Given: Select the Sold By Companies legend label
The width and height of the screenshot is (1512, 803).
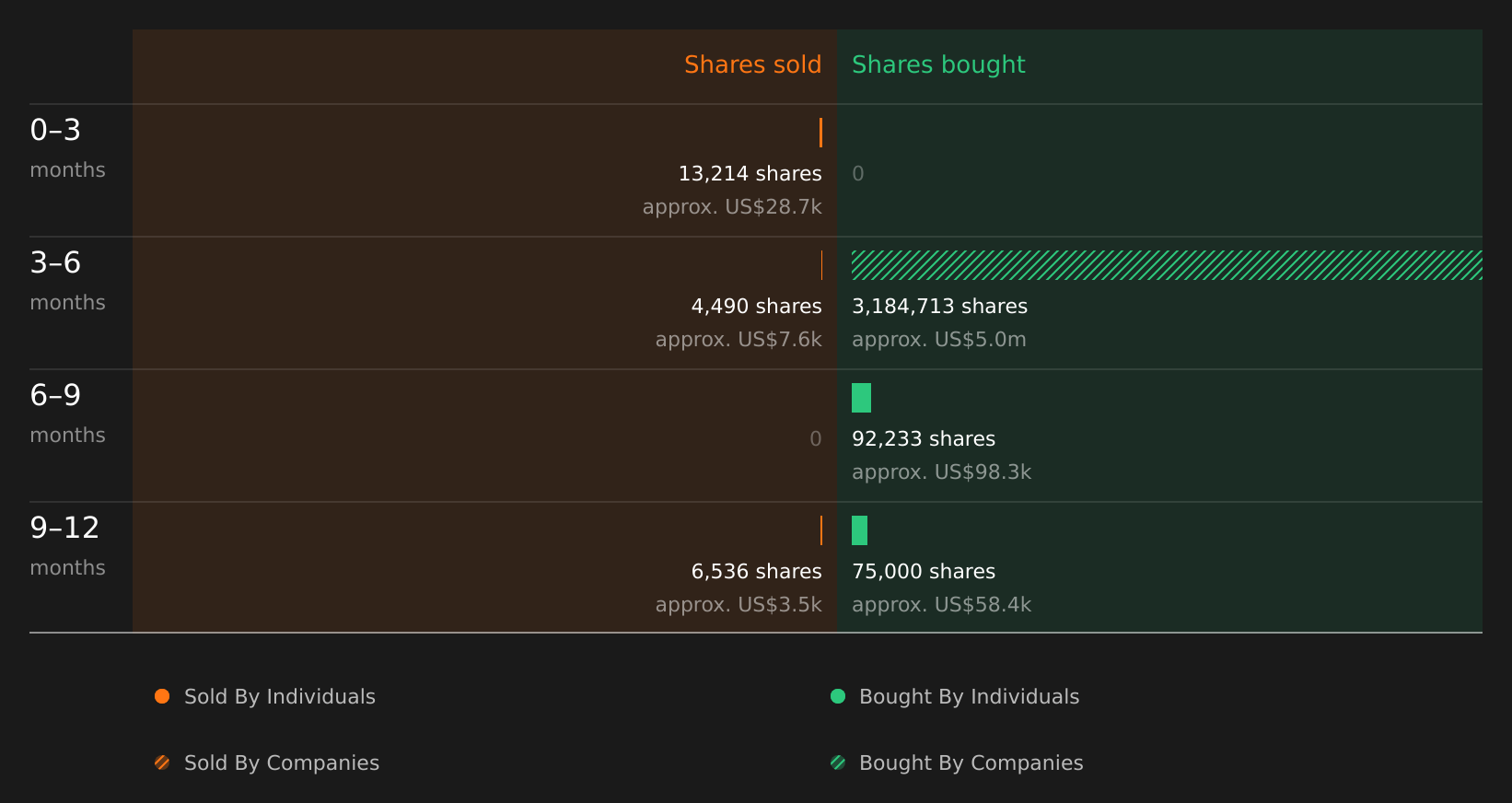Looking at the screenshot, I should pos(282,763).
